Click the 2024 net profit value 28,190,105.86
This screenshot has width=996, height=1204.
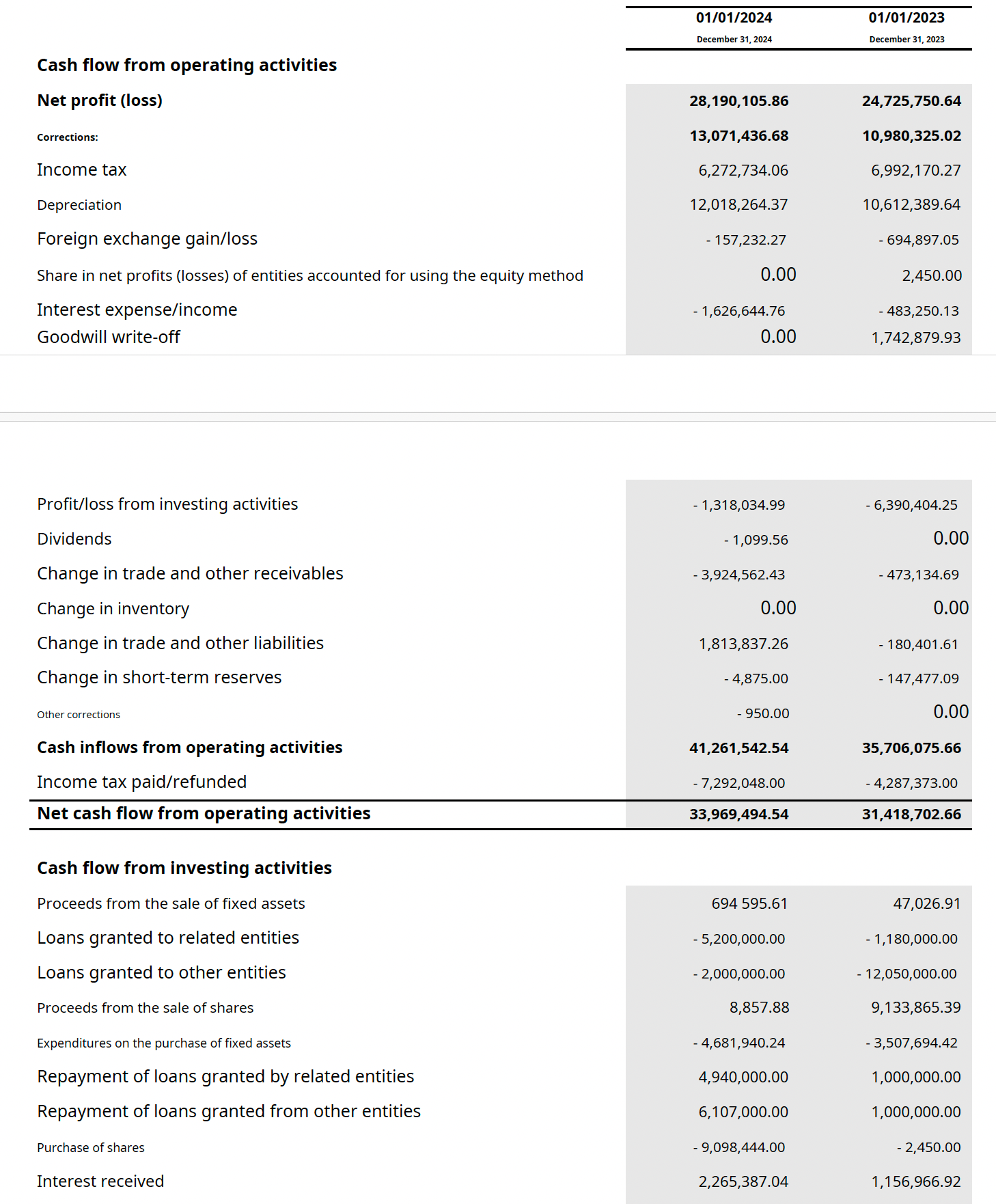click(x=738, y=101)
